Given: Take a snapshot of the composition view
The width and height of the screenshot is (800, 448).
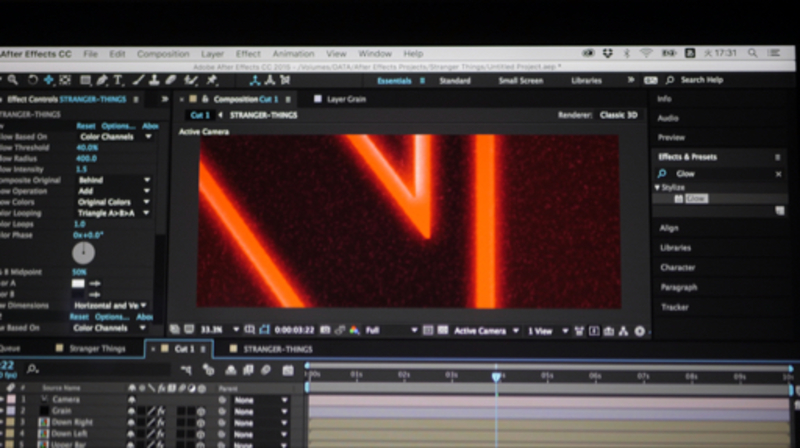Looking at the screenshot, I should pos(325,331).
